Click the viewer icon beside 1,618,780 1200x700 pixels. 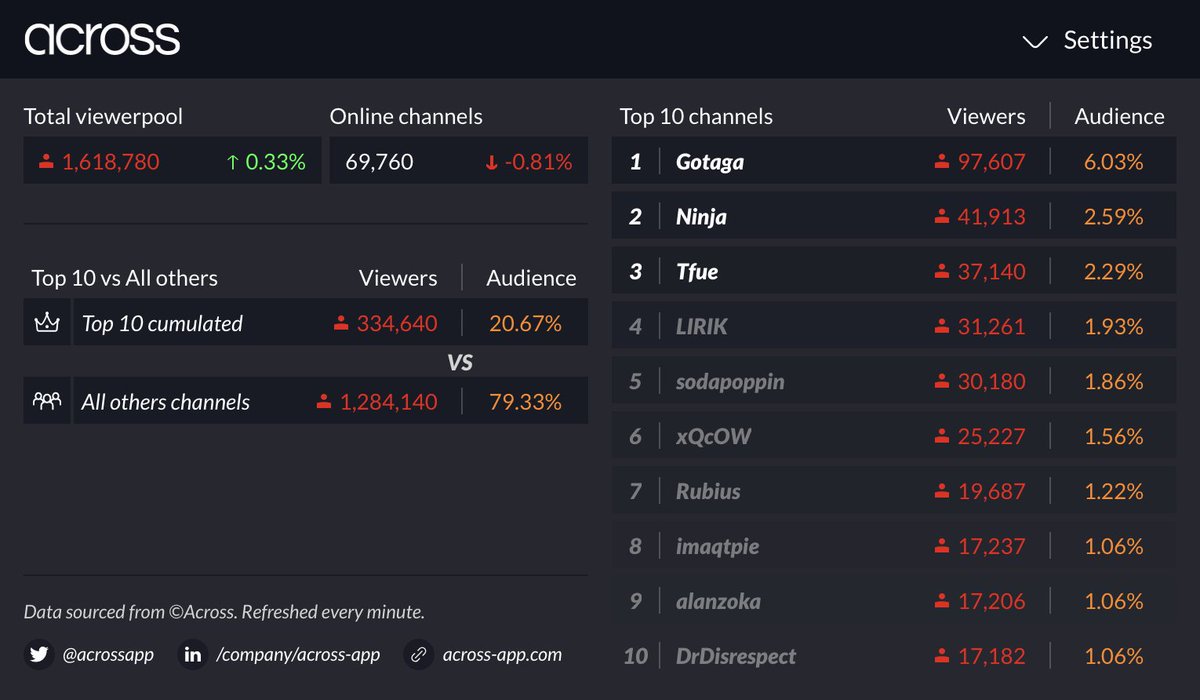[x=45, y=162]
